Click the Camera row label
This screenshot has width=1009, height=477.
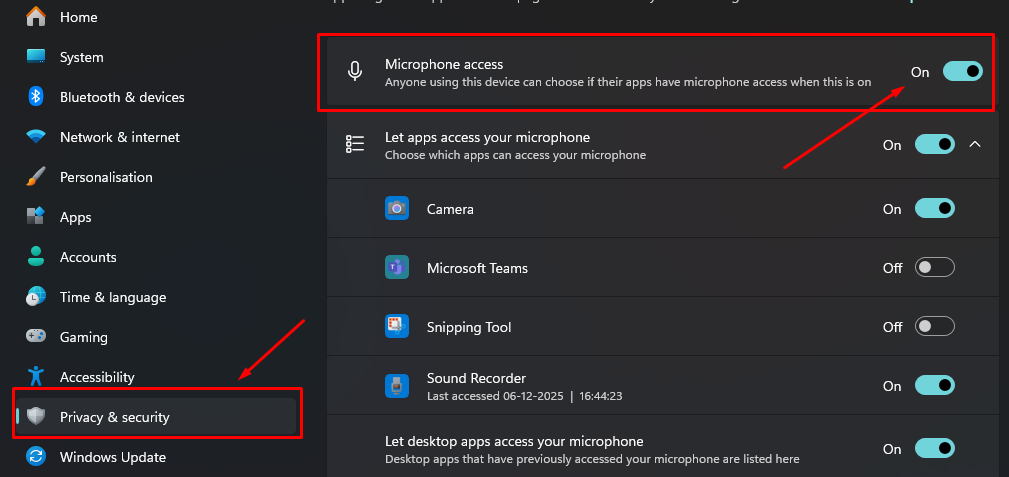click(x=450, y=209)
